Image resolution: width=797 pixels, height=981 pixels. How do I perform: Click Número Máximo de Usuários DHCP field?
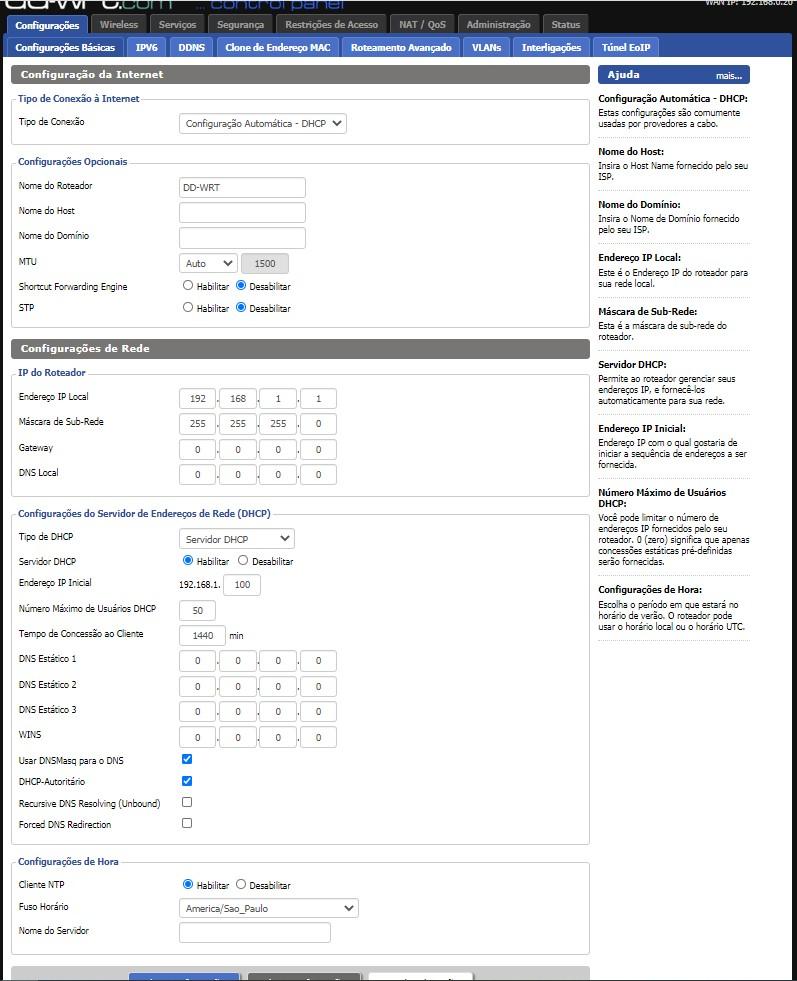[198, 610]
